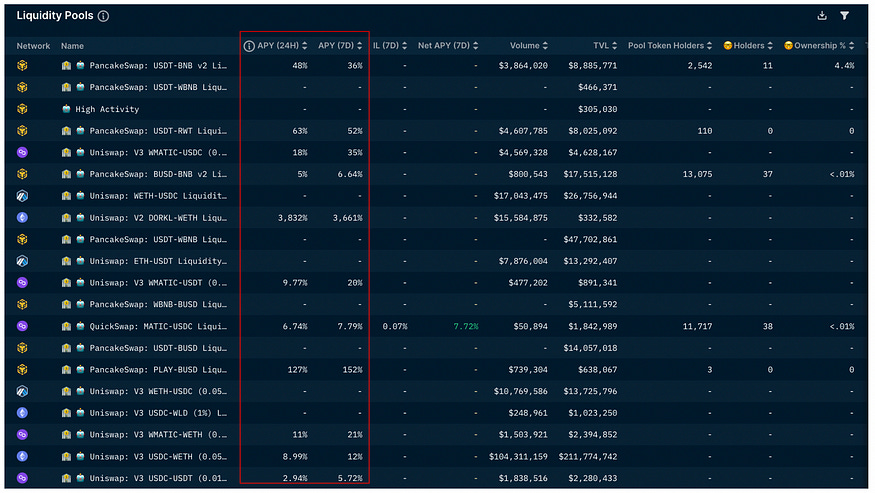Click the Network column header
The height and width of the screenshot is (493, 875).
(33, 46)
